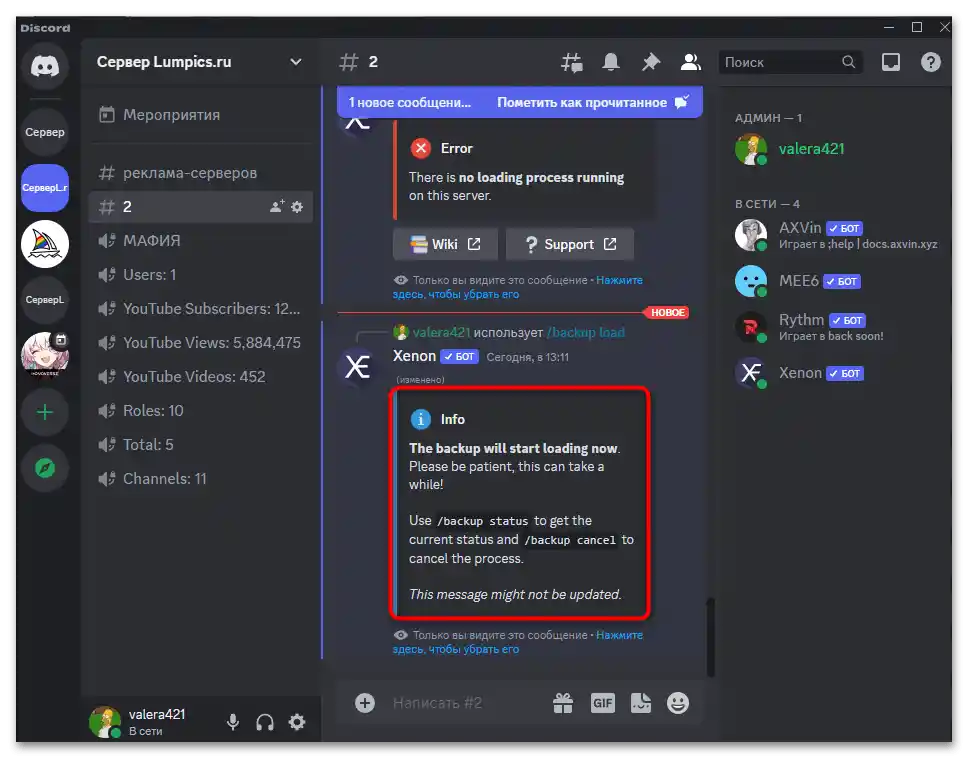The width and height of the screenshot is (968, 758).
Task: Add a server plus icon
Action: coord(44,412)
